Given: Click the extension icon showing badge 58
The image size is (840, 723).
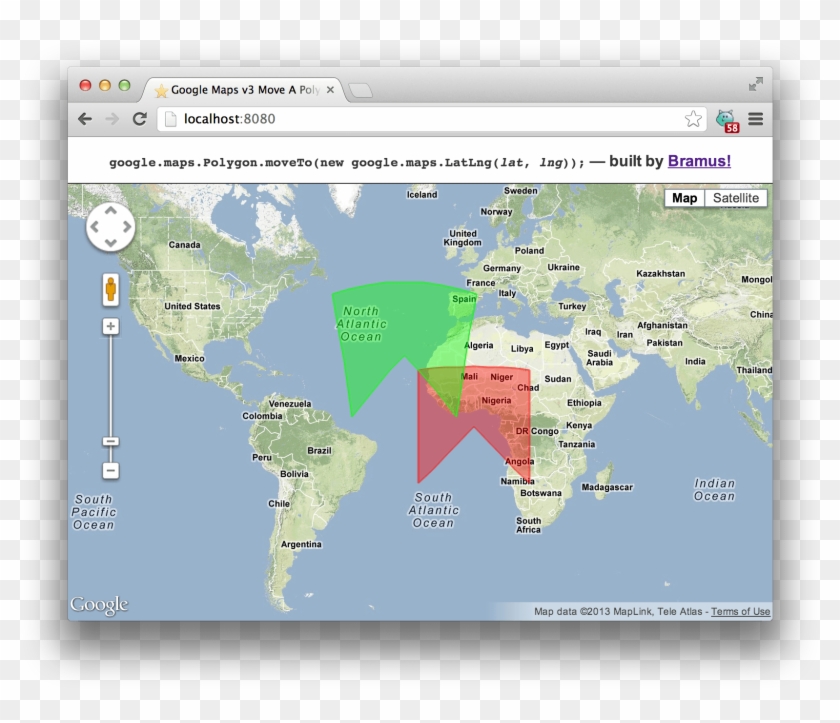Looking at the screenshot, I should click(x=726, y=118).
